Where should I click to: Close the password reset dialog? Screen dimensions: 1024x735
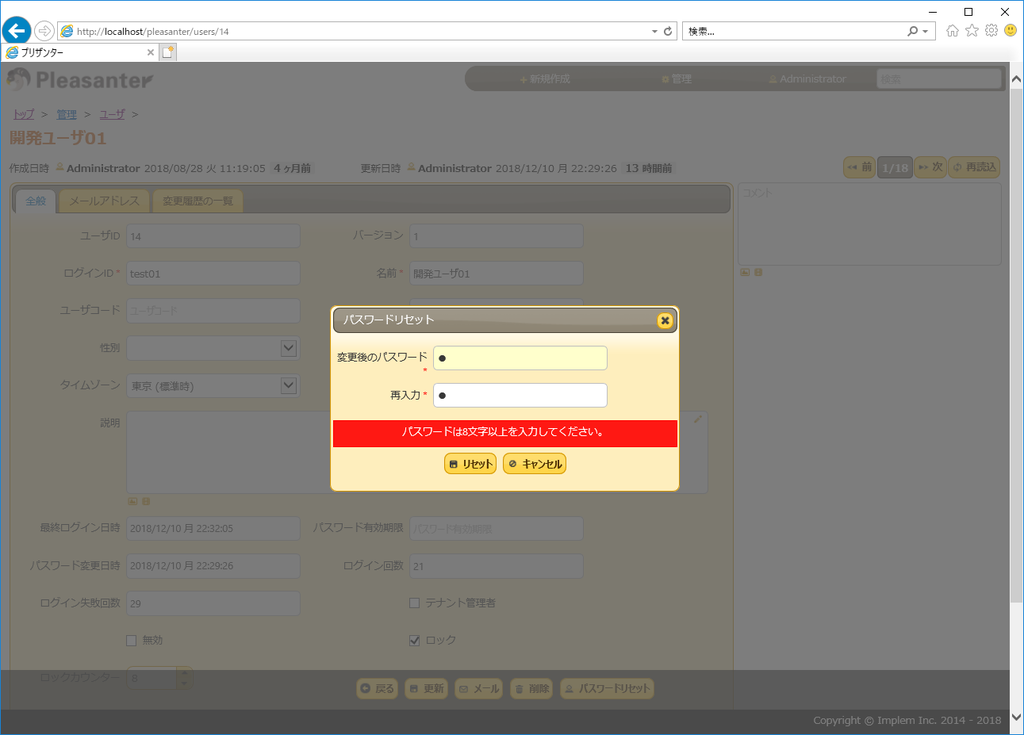665,321
